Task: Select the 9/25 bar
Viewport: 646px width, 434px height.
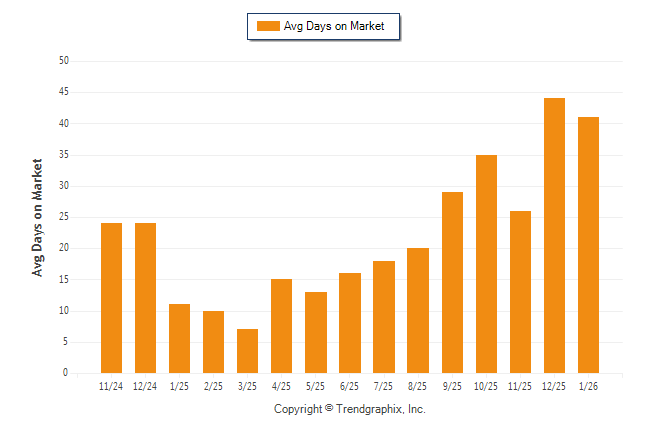Action: click(x=452, y=282)
